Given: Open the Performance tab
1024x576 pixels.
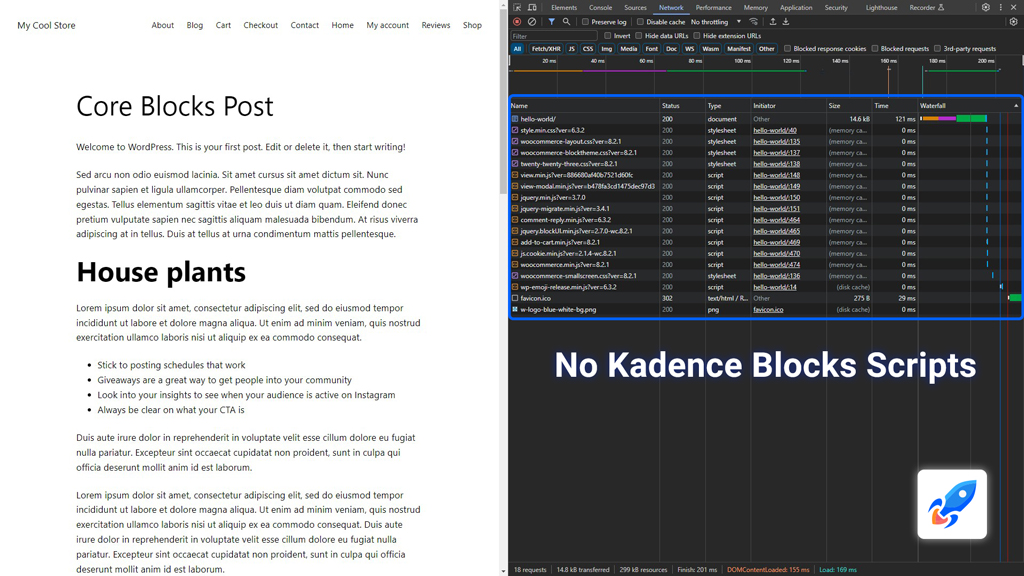Looking at the screenshot, I should pyautogui.click(x=713, y=7).
